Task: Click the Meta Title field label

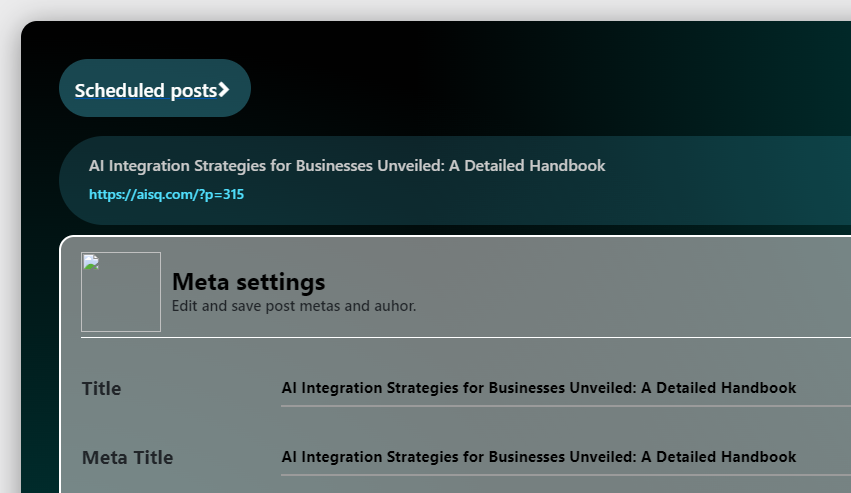Action: (x=127, y=458)
